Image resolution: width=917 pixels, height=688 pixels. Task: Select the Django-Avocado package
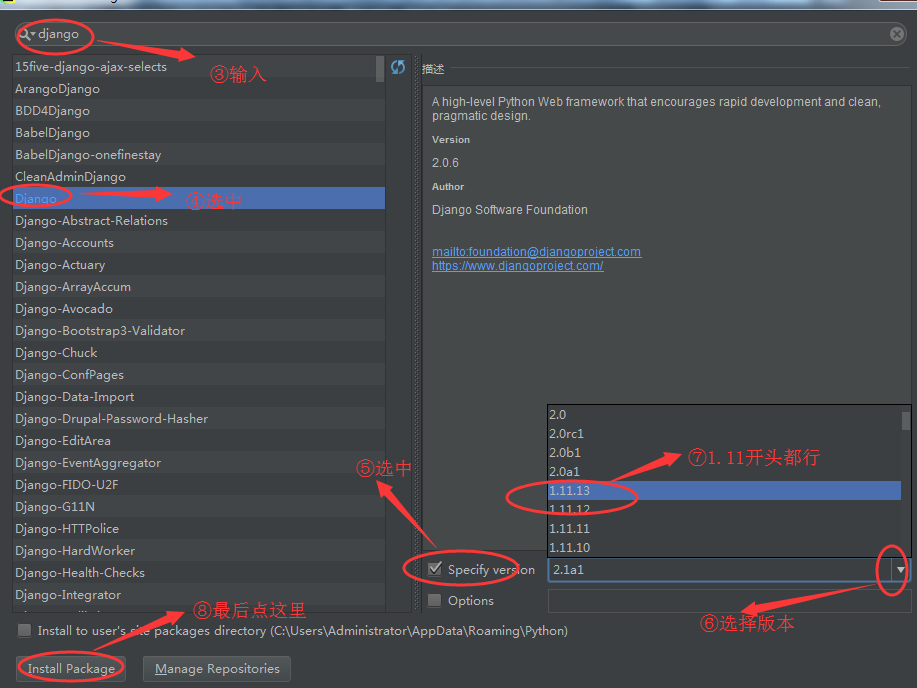point(199,308)
